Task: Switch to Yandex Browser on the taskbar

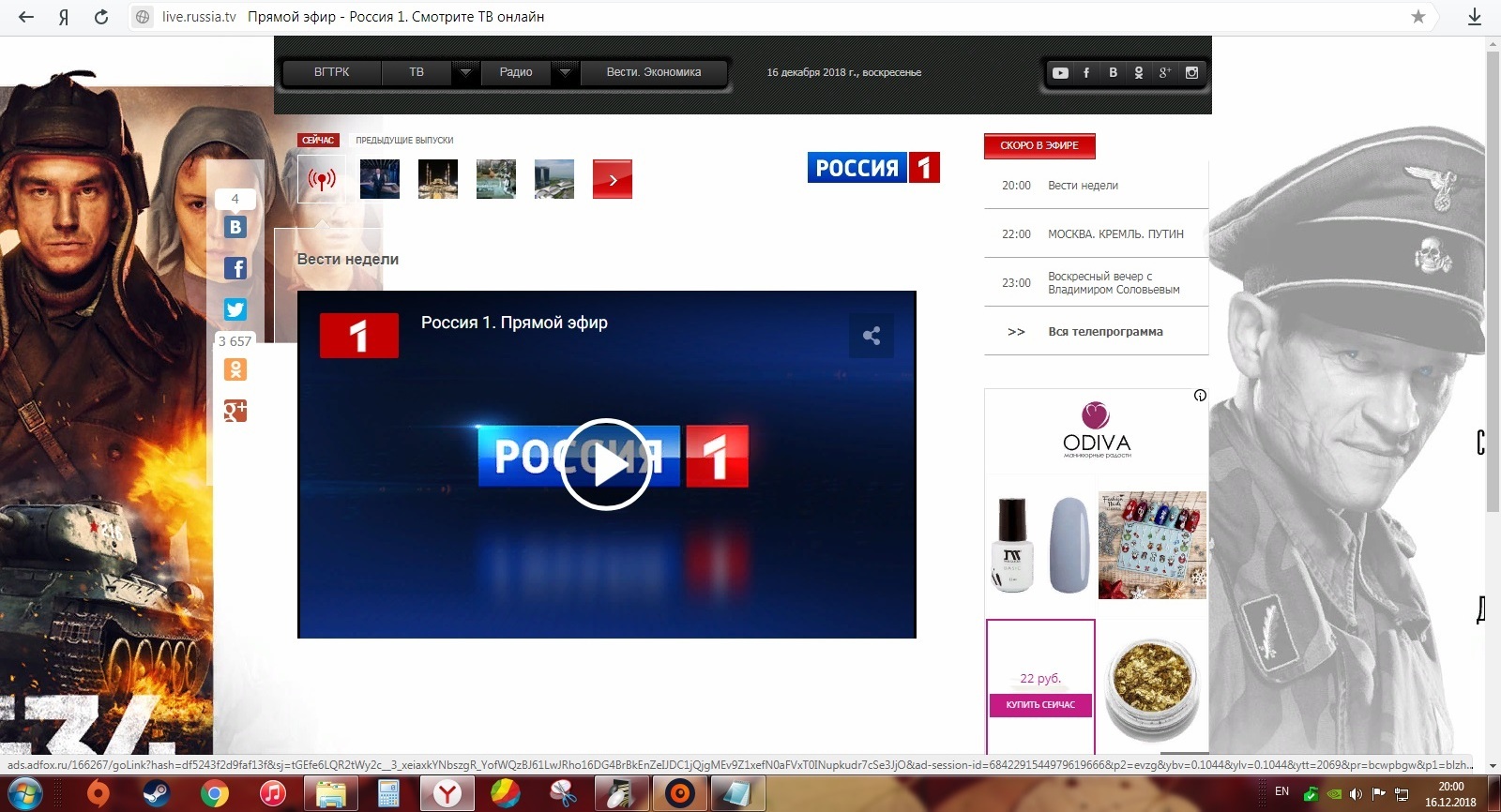Action: click(447, 794)
